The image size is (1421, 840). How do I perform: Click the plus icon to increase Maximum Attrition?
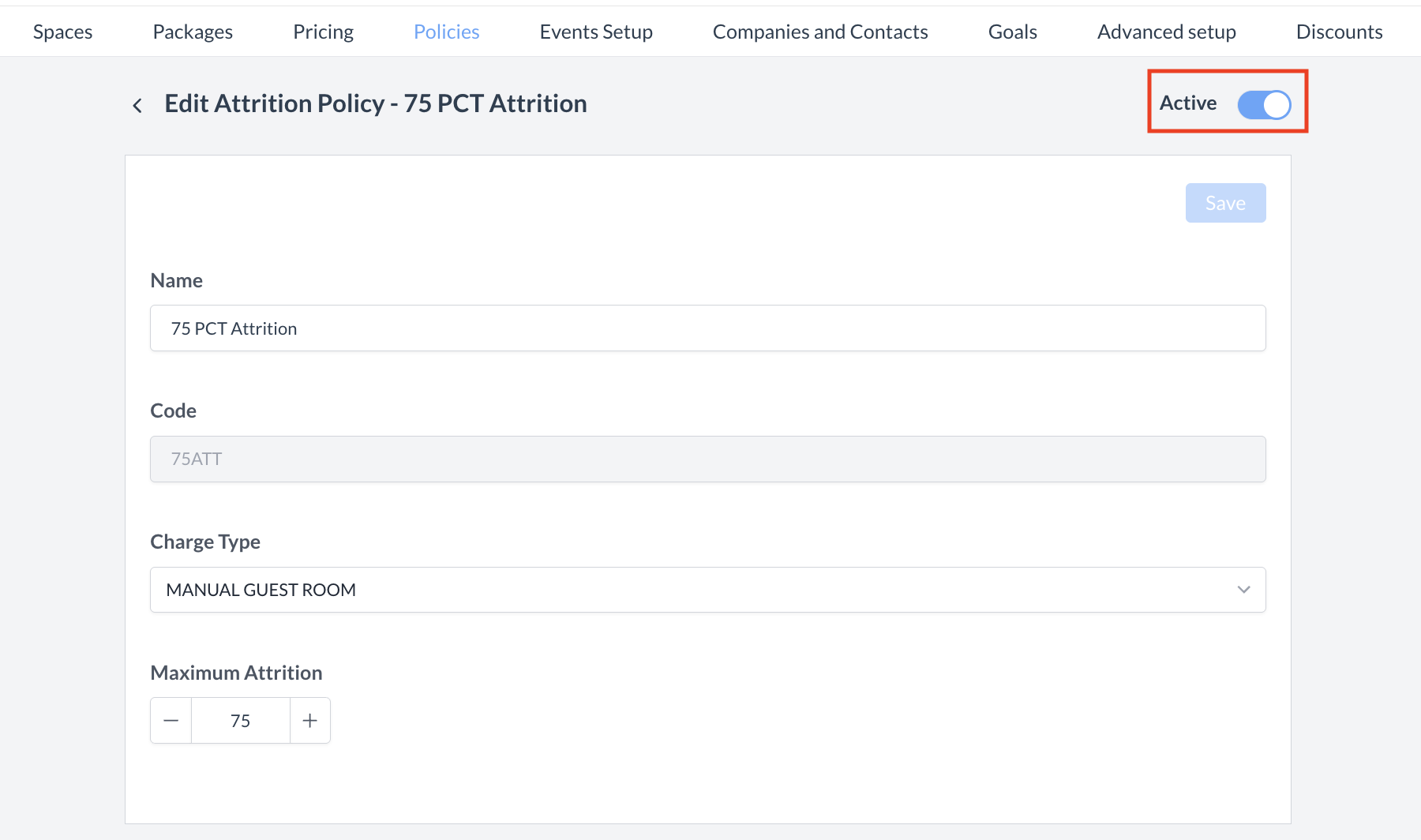pyautogui.click(x=309, y=720)
